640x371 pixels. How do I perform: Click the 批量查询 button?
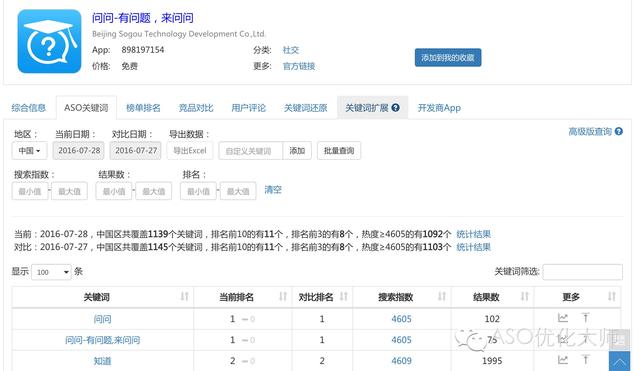339,151
